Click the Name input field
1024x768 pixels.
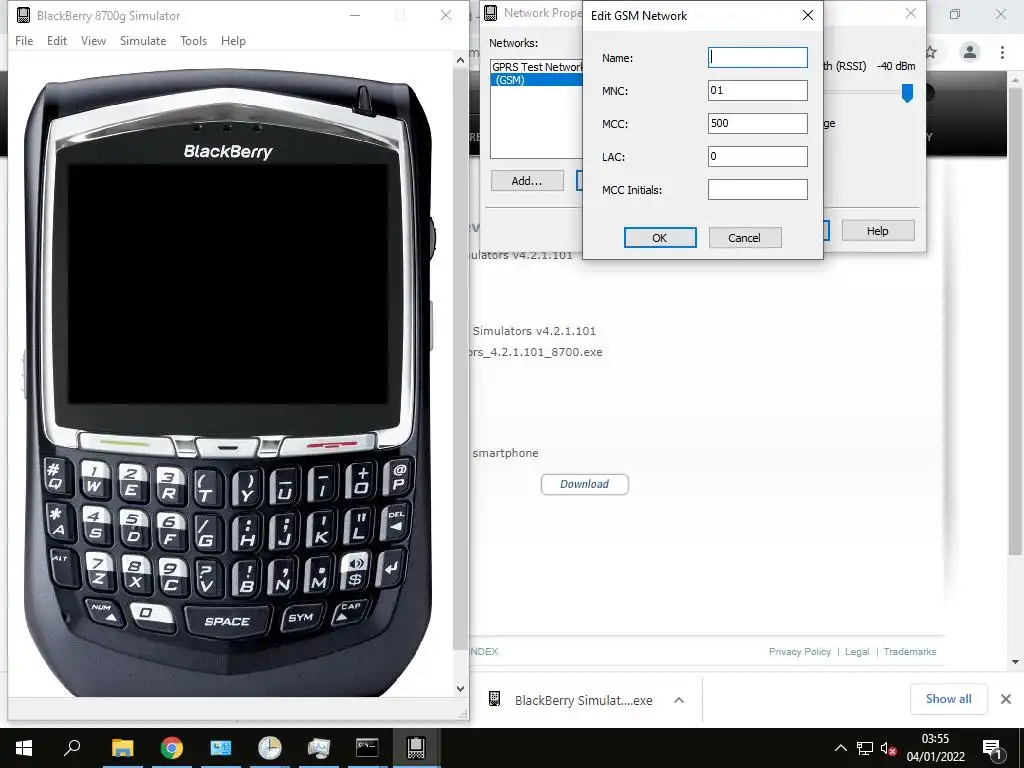(758, 57)
